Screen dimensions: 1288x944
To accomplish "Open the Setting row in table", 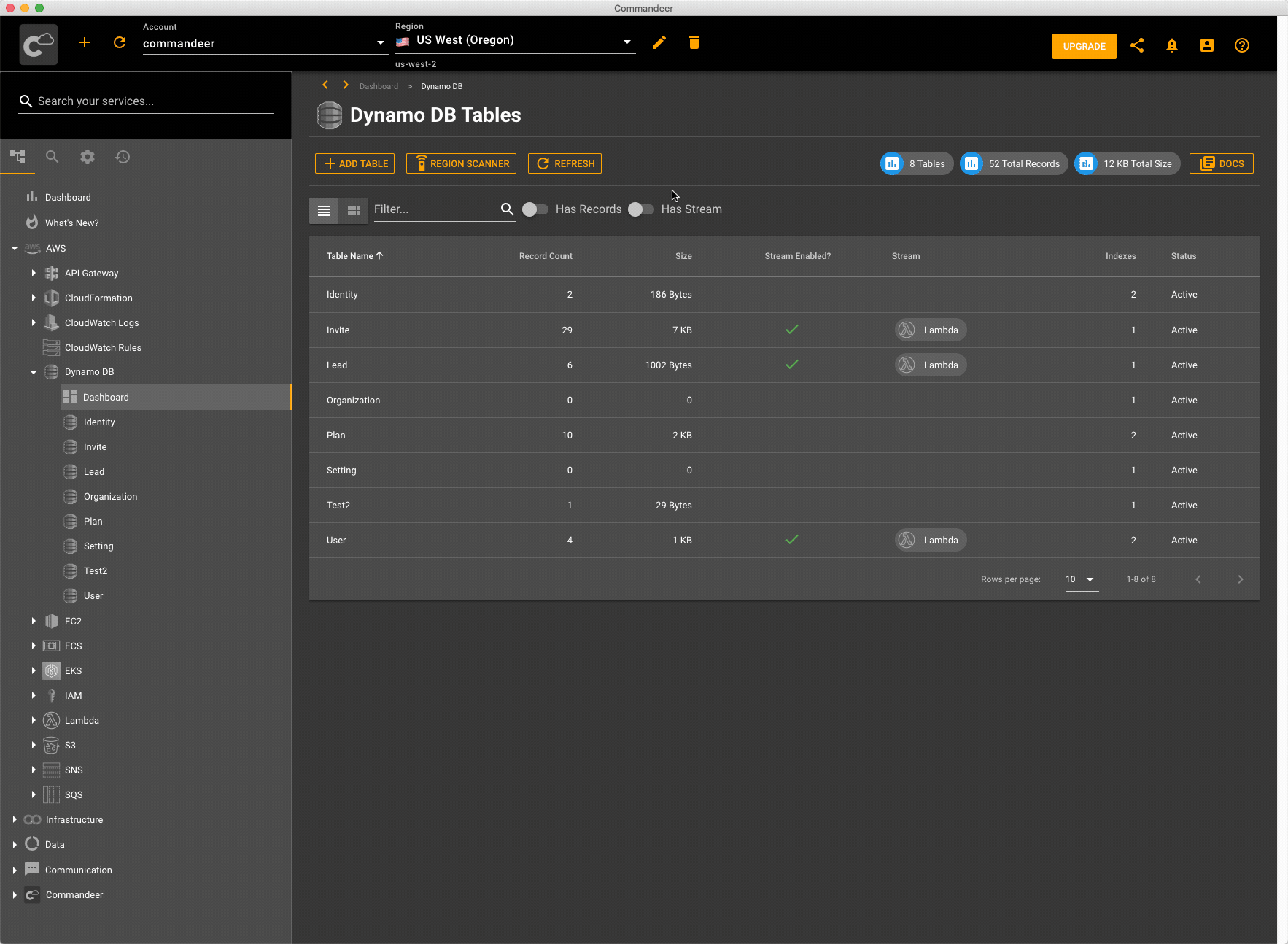I will click(x=784, y=470).
